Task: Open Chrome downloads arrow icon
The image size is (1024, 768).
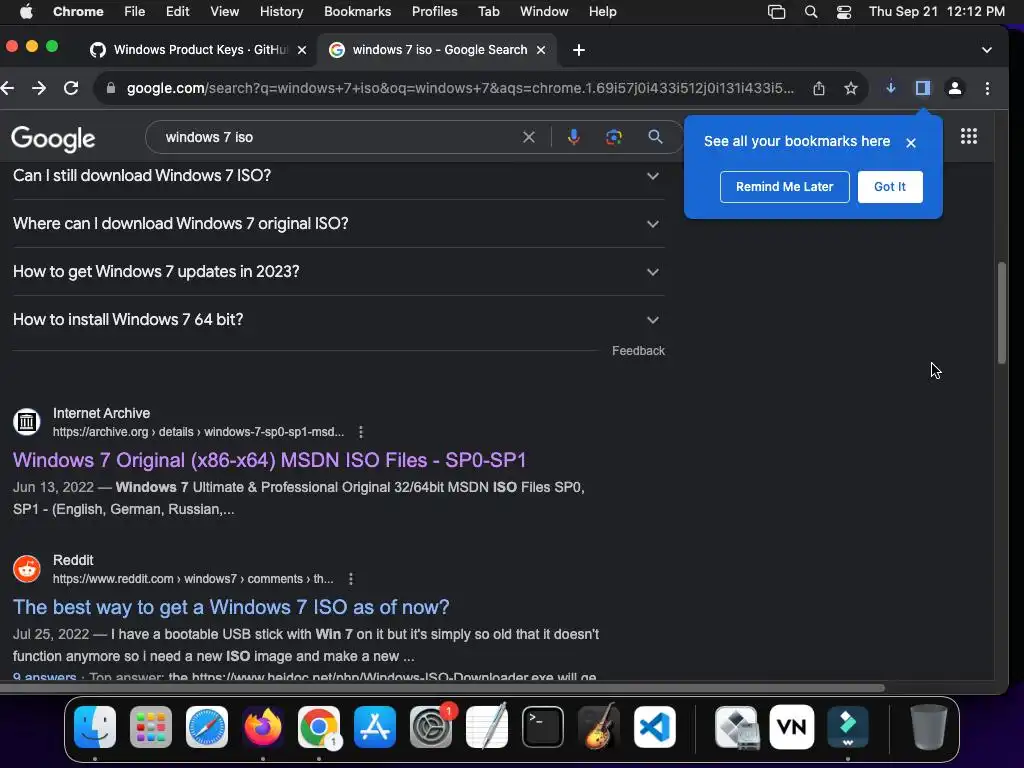Action: pyautogui.click(x=891, y=88)
